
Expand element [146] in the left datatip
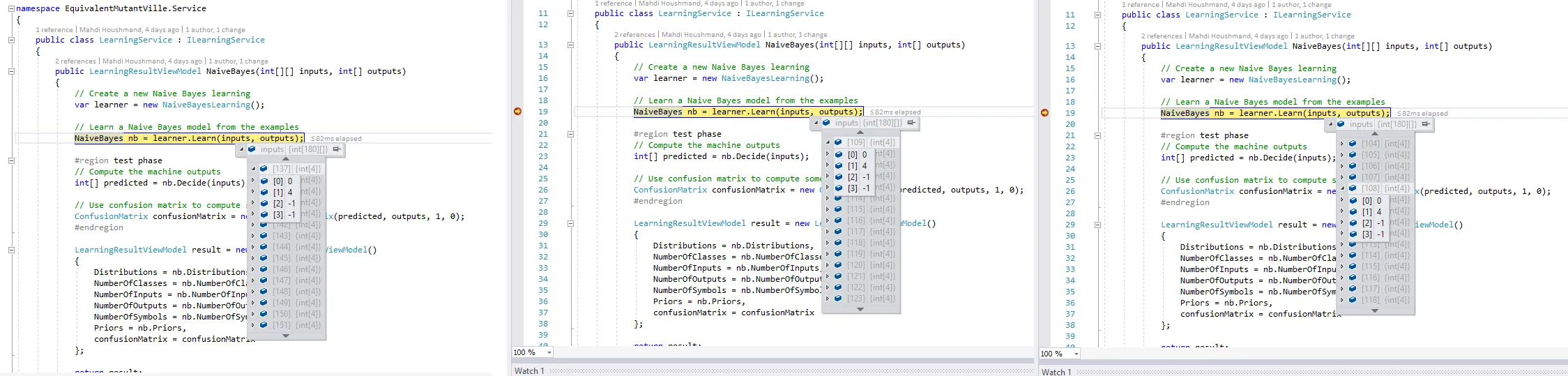253,269
